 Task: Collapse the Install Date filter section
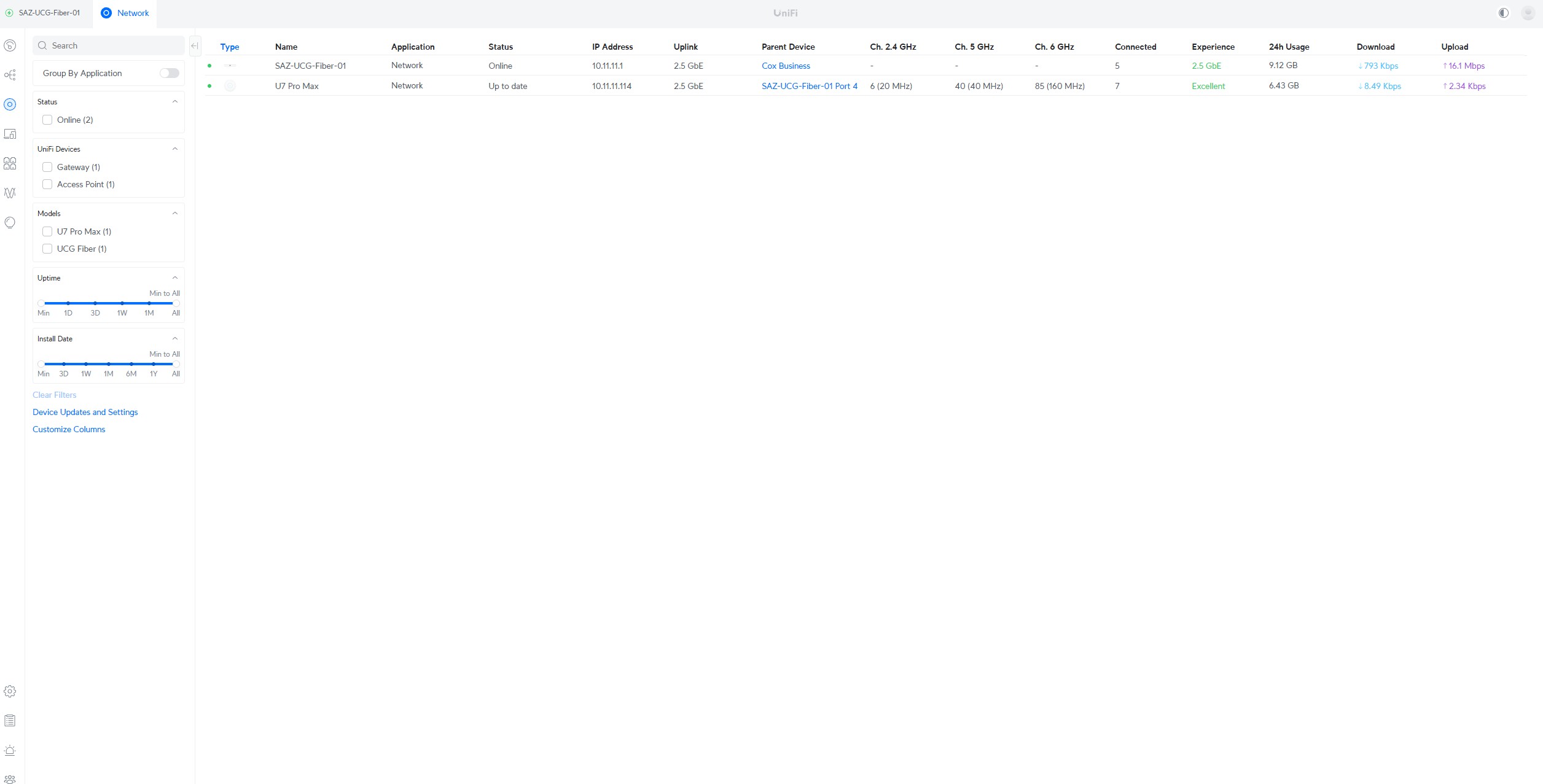click(175, 339)
